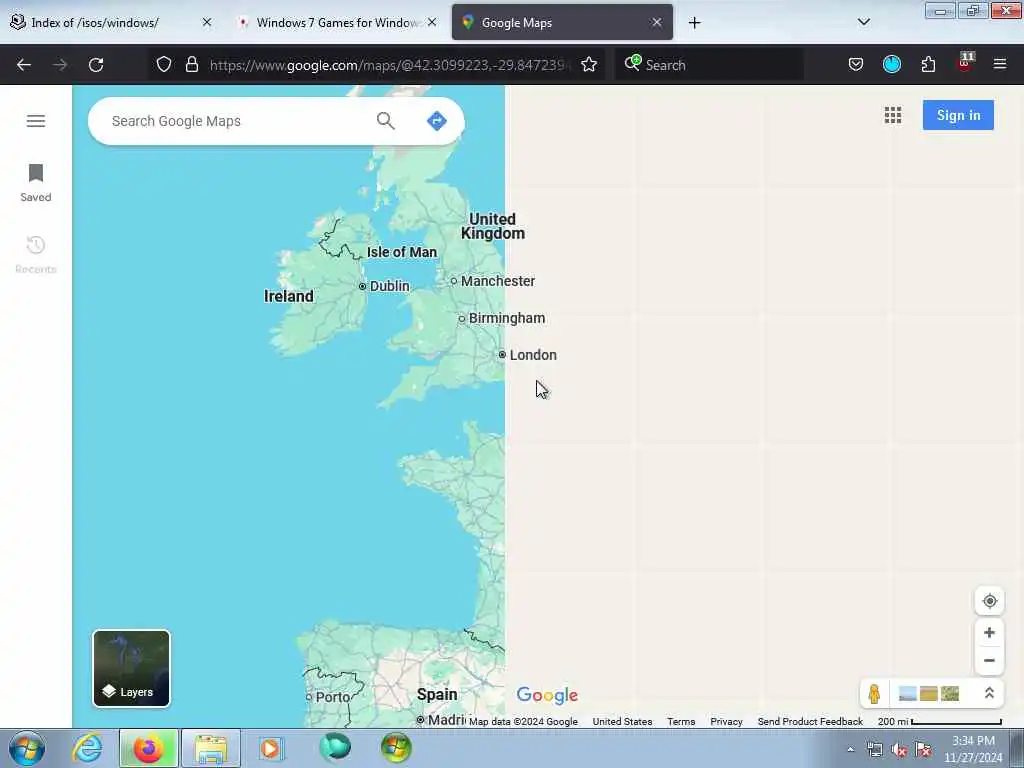The height and width of the screenshot is (768, 1024).
Task: Open Windows Start menu
Action: [27, 748]
